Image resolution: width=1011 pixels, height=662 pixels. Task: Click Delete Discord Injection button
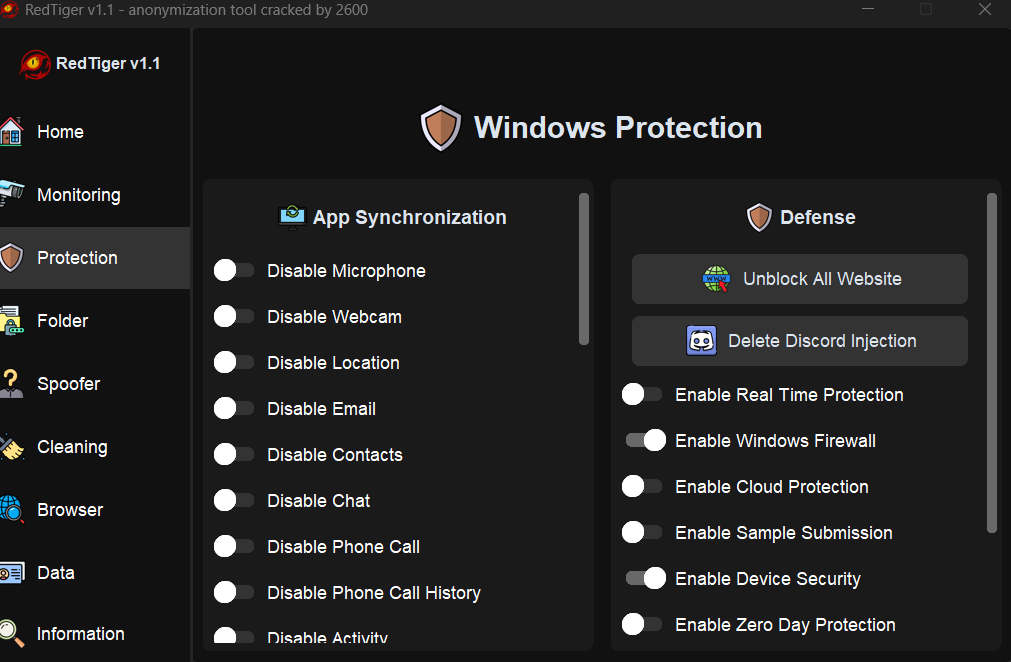click(x=800, y=341)
